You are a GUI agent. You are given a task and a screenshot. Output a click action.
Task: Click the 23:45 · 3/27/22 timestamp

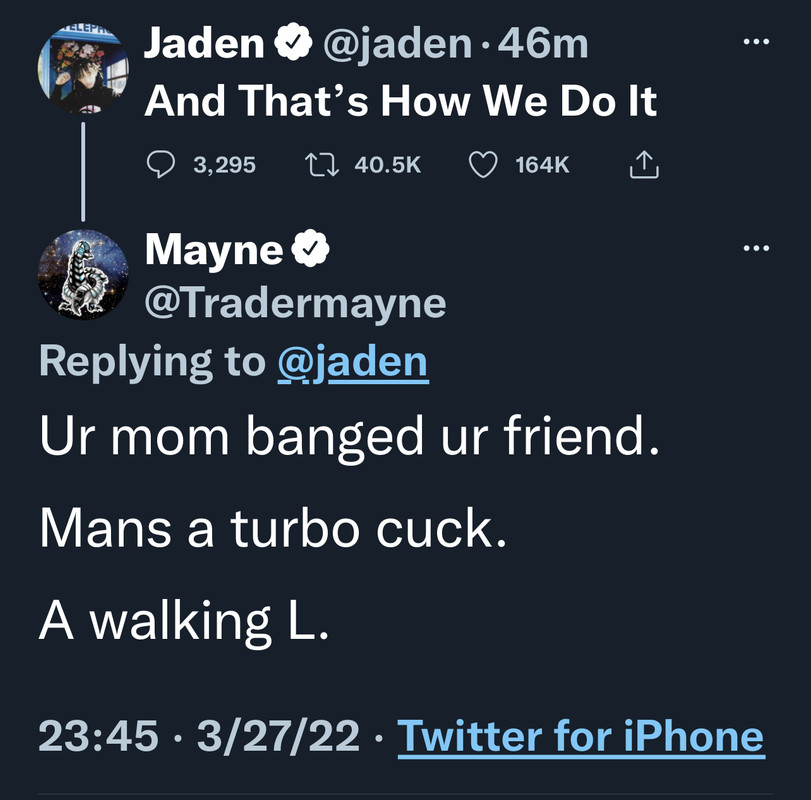[x=198, y=737]
